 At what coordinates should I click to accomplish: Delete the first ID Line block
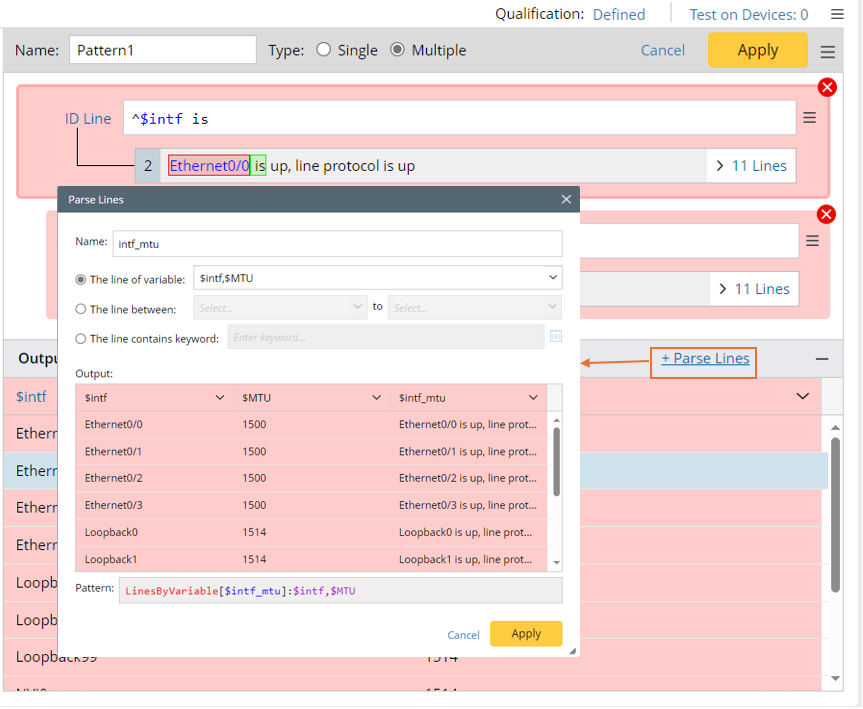pos(827,88)
